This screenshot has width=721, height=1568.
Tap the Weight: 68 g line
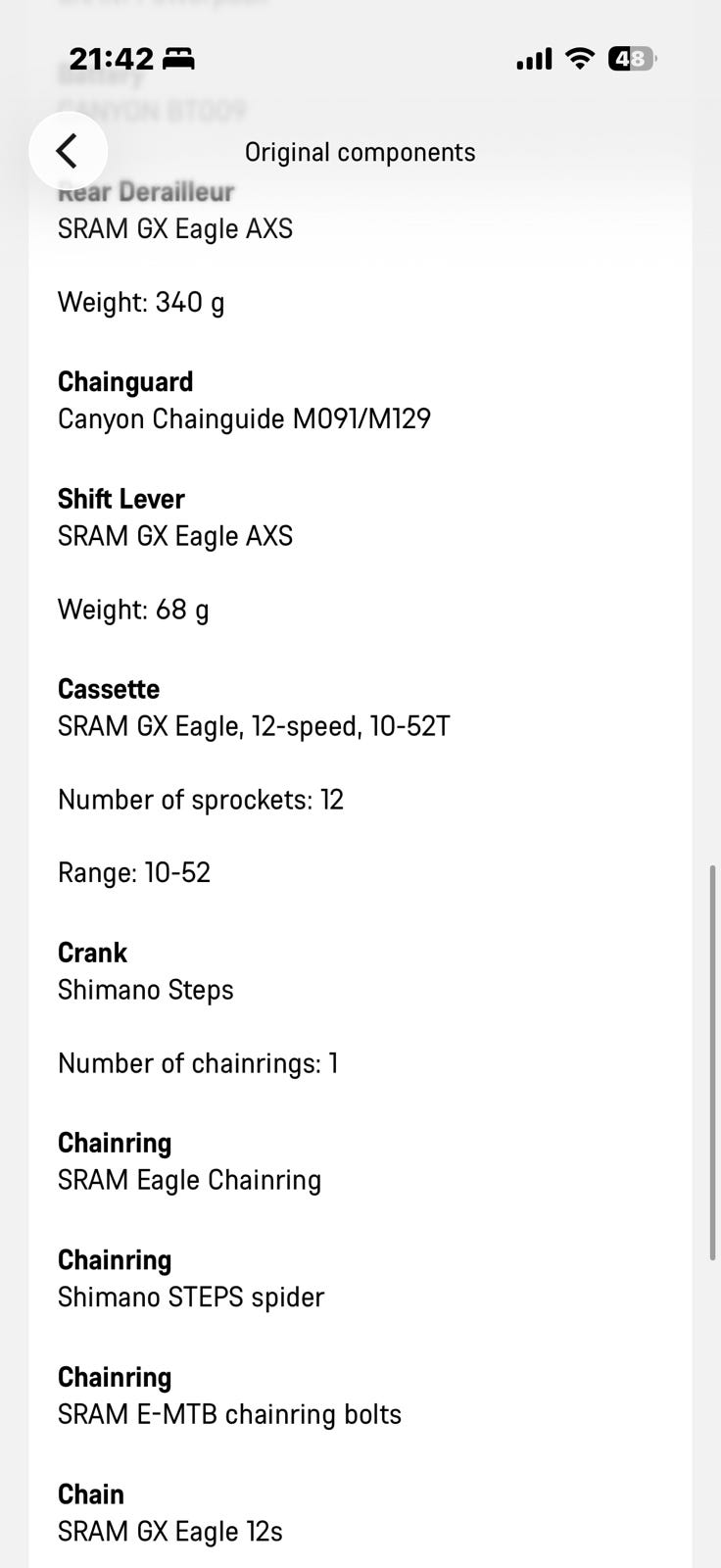tap(133, 610)
